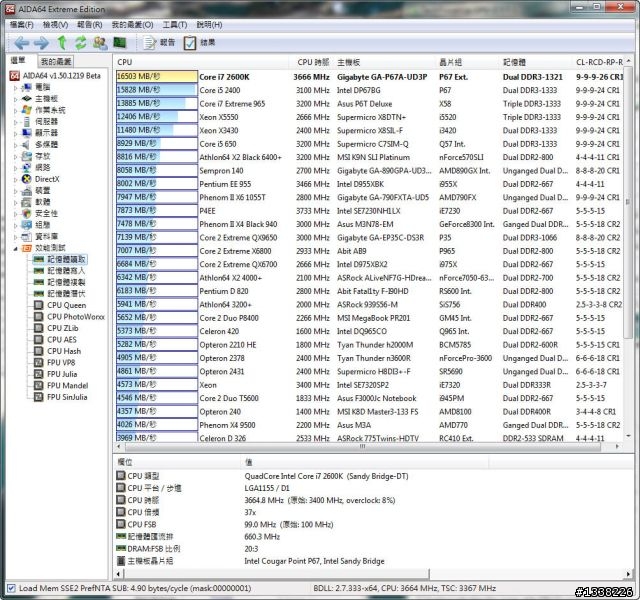Select the 15828 MB/s result bar
Image resolution: width=640 pixels, height=600 pixels.
click(x=157, y=90)
